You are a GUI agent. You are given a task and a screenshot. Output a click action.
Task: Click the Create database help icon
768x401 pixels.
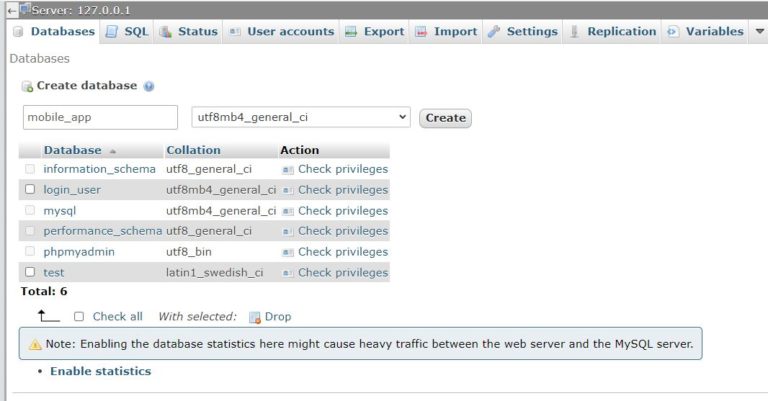[149, 87]
